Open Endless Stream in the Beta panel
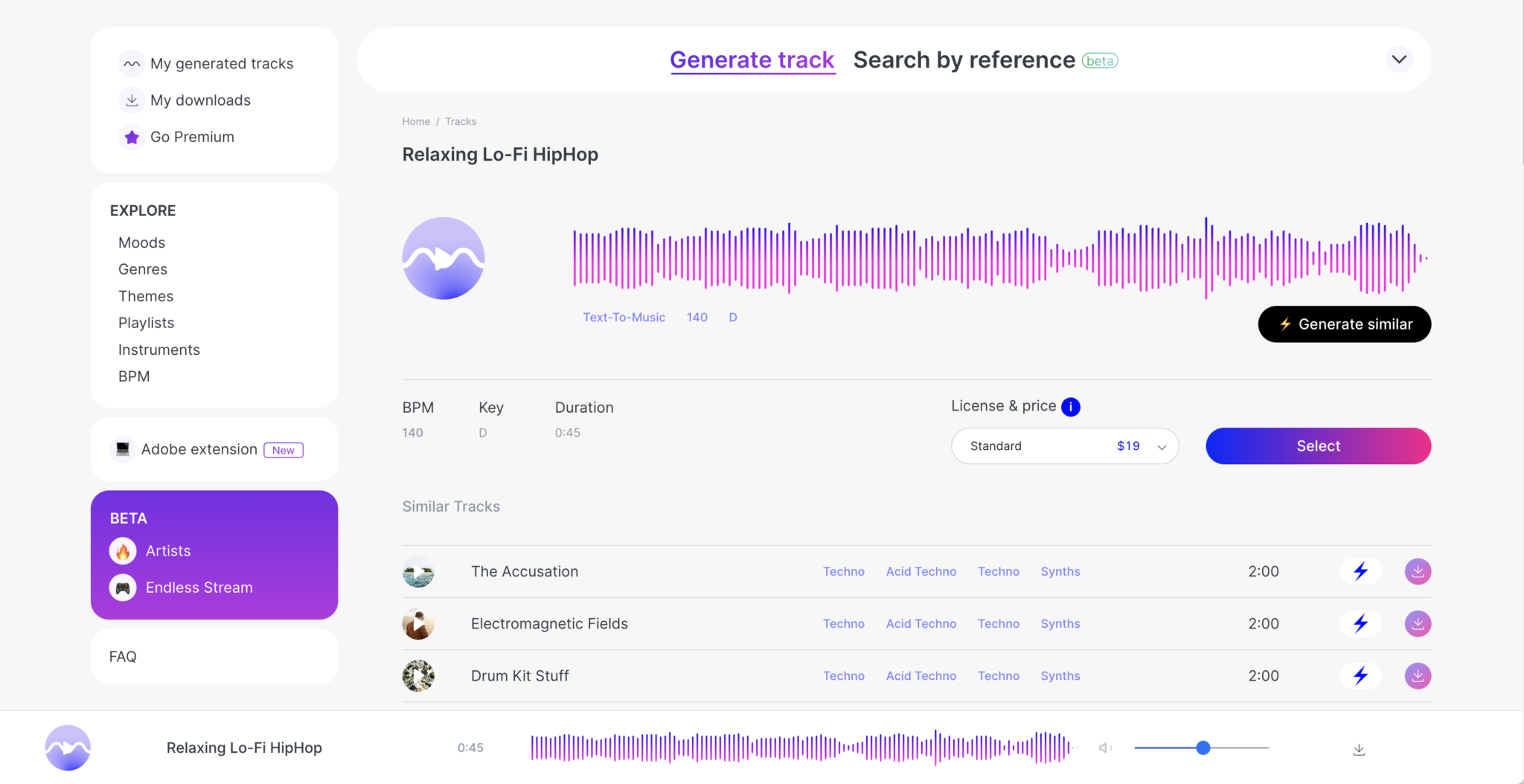The width and height of the screenshot is (1524, 784). (199, 588)
